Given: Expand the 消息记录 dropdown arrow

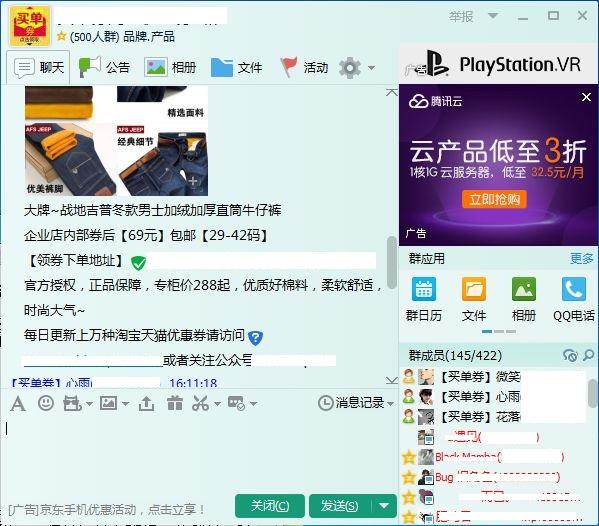Looking at the screenshot, I should [390, 403].
